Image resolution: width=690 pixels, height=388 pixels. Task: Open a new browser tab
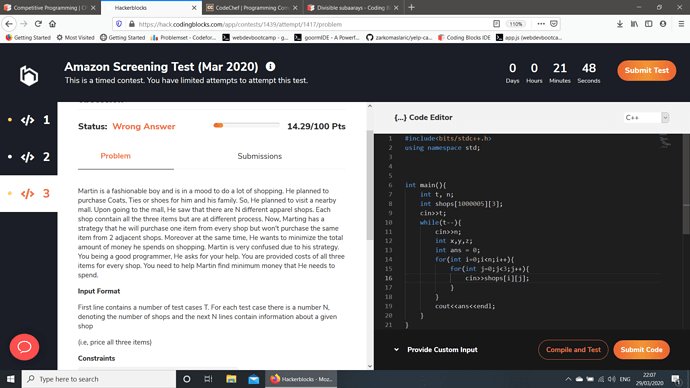pos(411,7)
